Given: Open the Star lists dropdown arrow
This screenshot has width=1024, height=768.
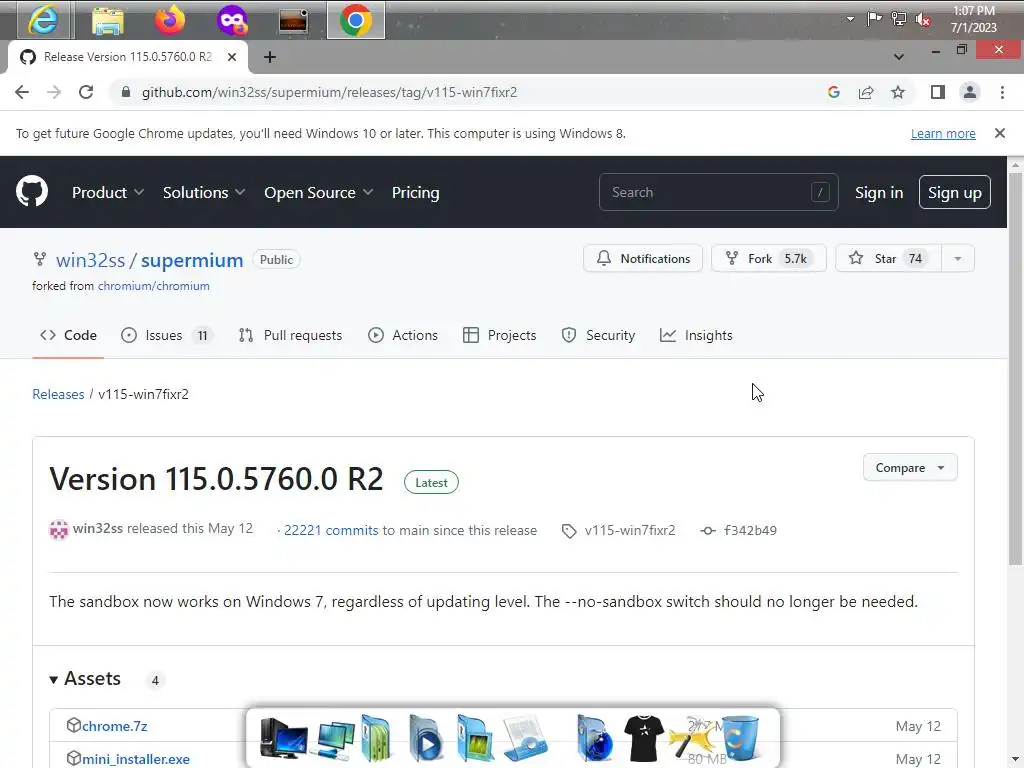Looking at the screenshot, I should (958, 259).
